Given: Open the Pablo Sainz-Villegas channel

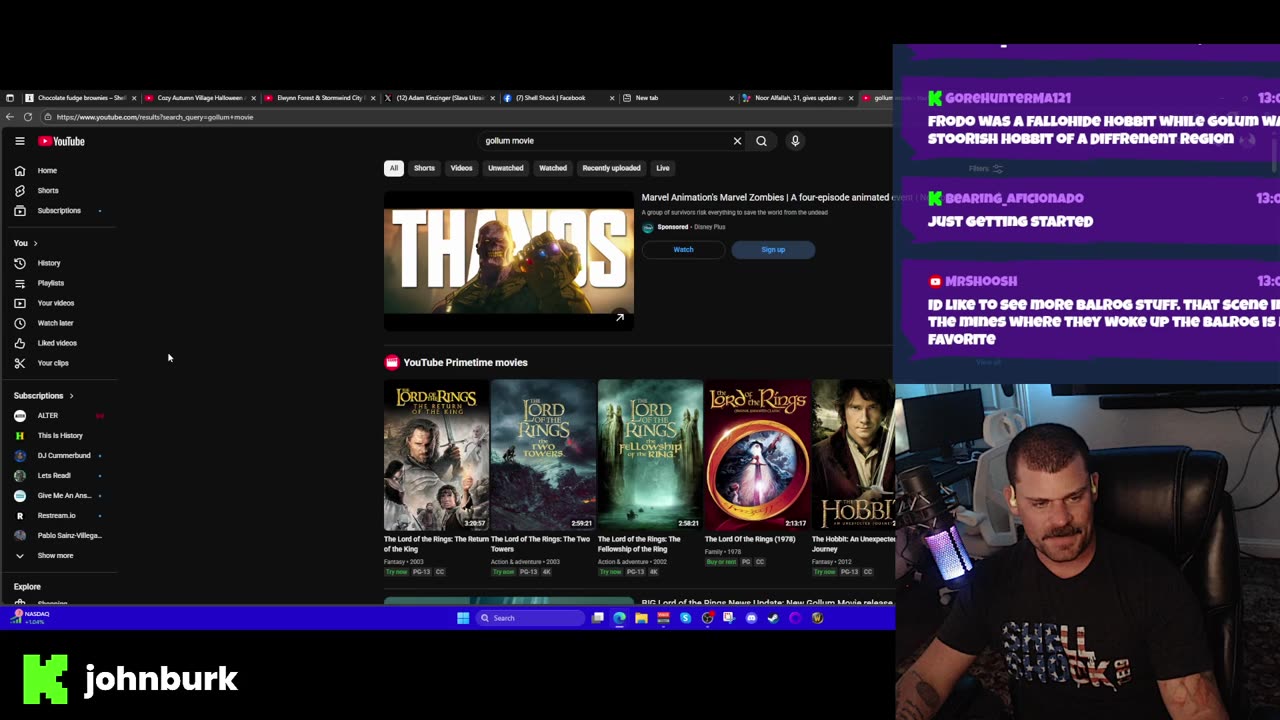Looking at the screenshot, I should (x=69, y=536).
